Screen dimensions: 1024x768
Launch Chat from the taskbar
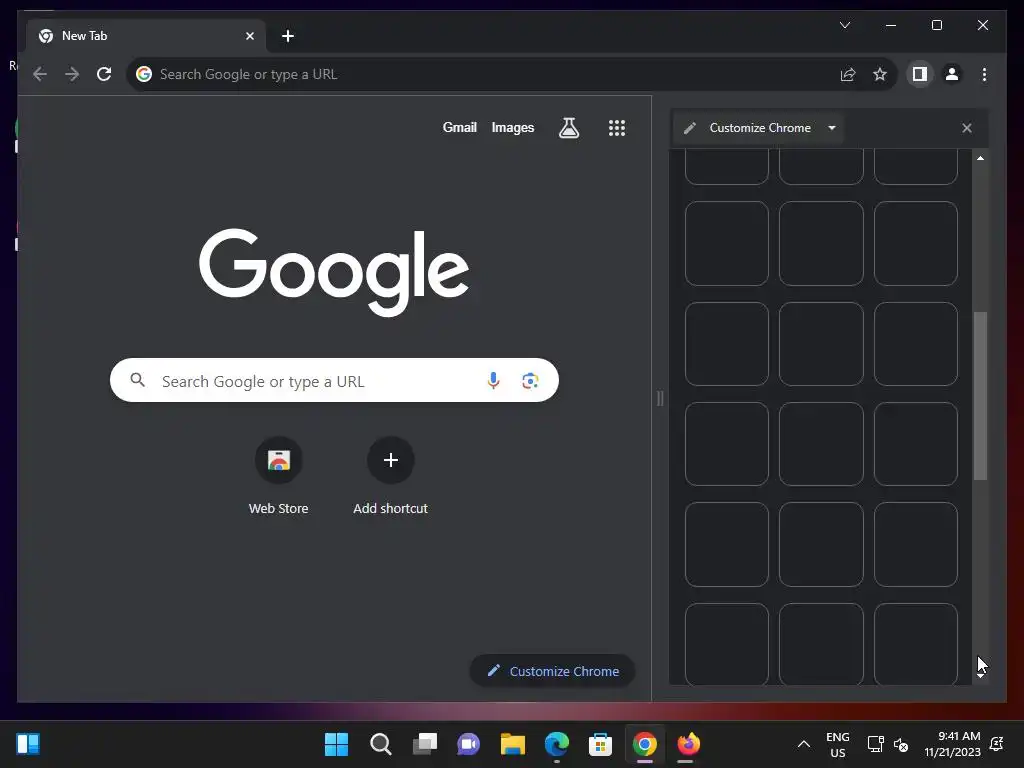click(468, 744)
